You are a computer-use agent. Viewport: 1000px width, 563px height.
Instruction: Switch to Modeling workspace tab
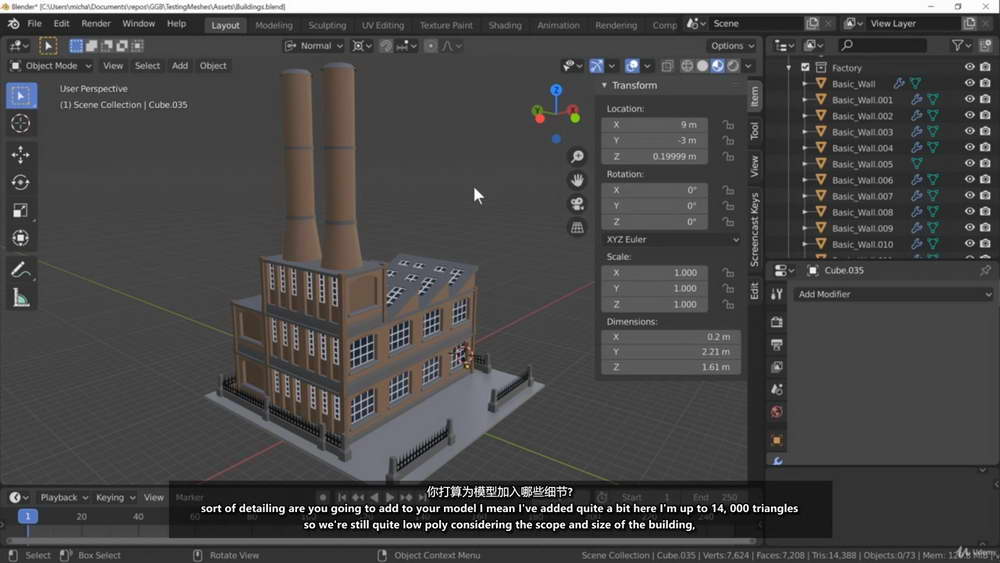(x=274, y=26)
